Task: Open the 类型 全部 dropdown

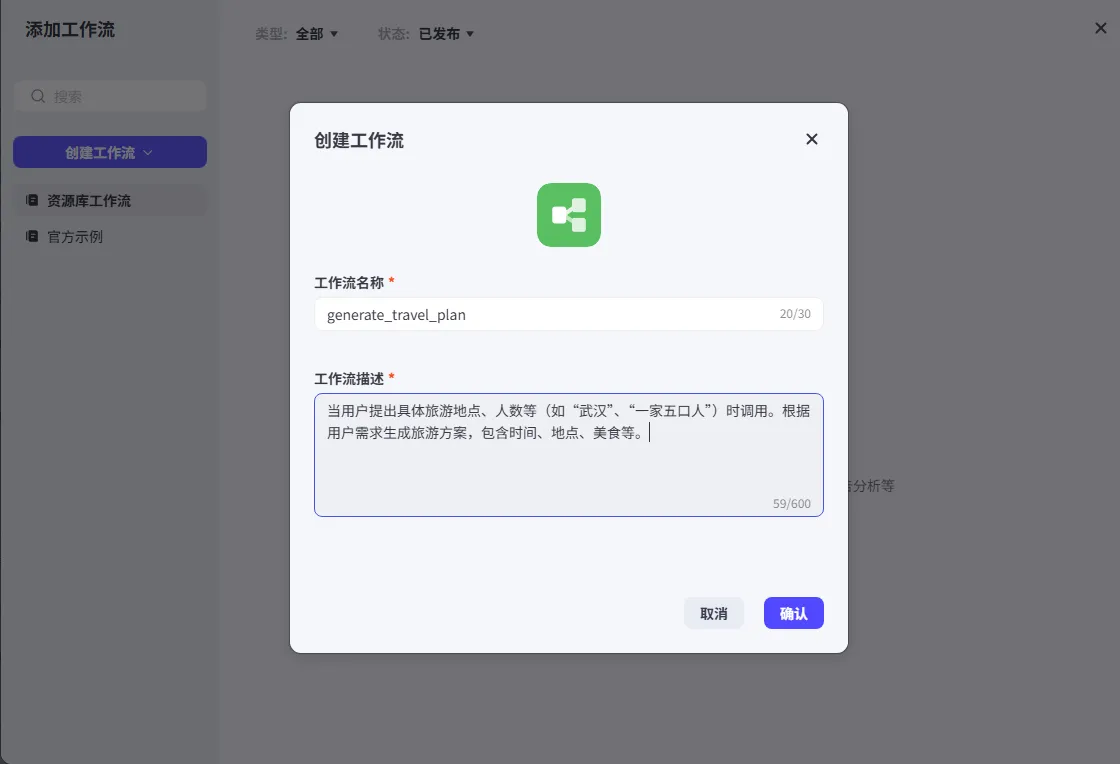Action: click(316, 34)
